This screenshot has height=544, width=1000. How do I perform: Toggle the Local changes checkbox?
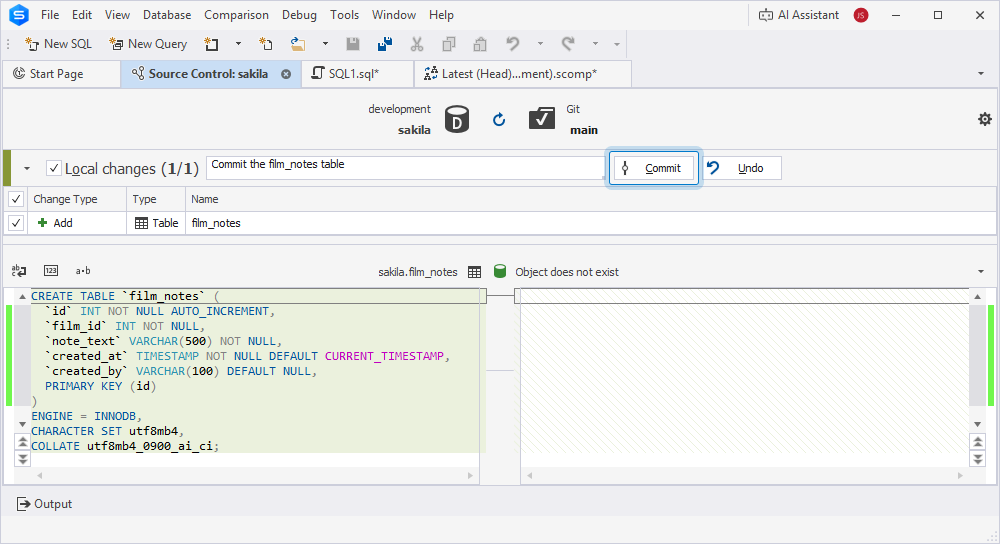coord(54,168)
